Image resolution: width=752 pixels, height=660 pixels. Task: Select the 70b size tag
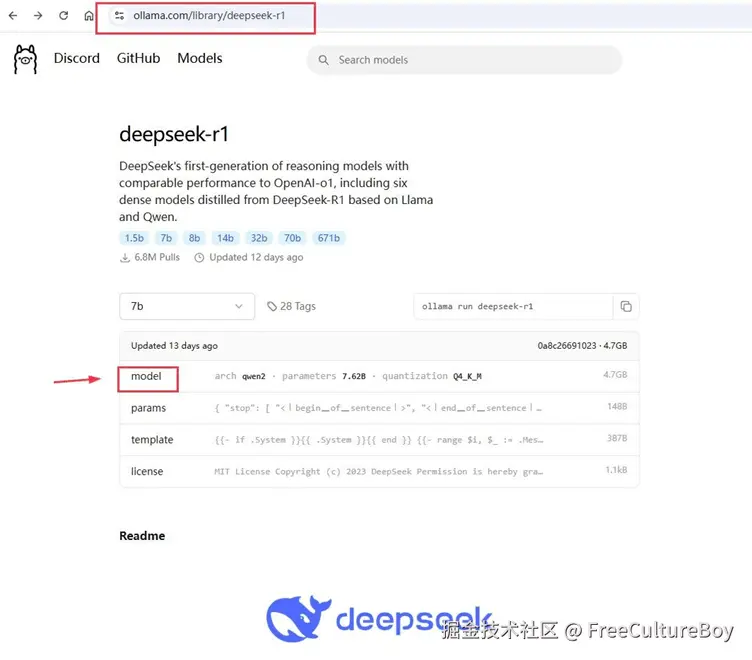(293, 238)
